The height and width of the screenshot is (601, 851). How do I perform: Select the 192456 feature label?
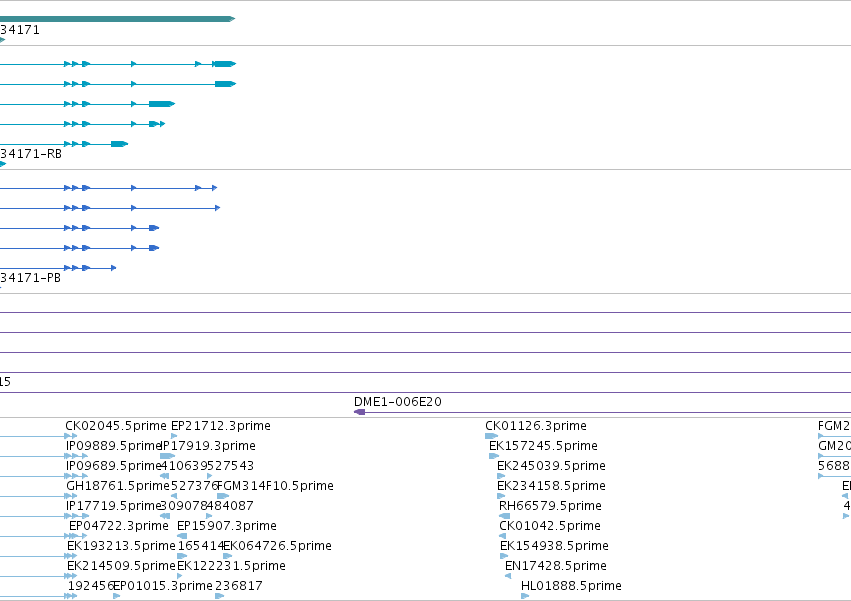click(x=91, y=586)
